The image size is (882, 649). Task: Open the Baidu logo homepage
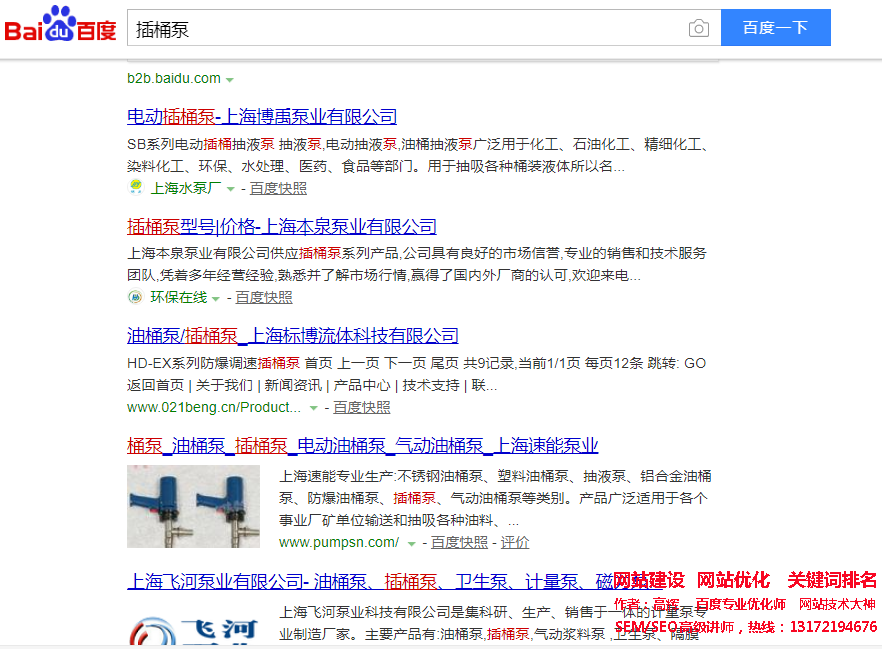pyautogui.click(x=60, y=25)
